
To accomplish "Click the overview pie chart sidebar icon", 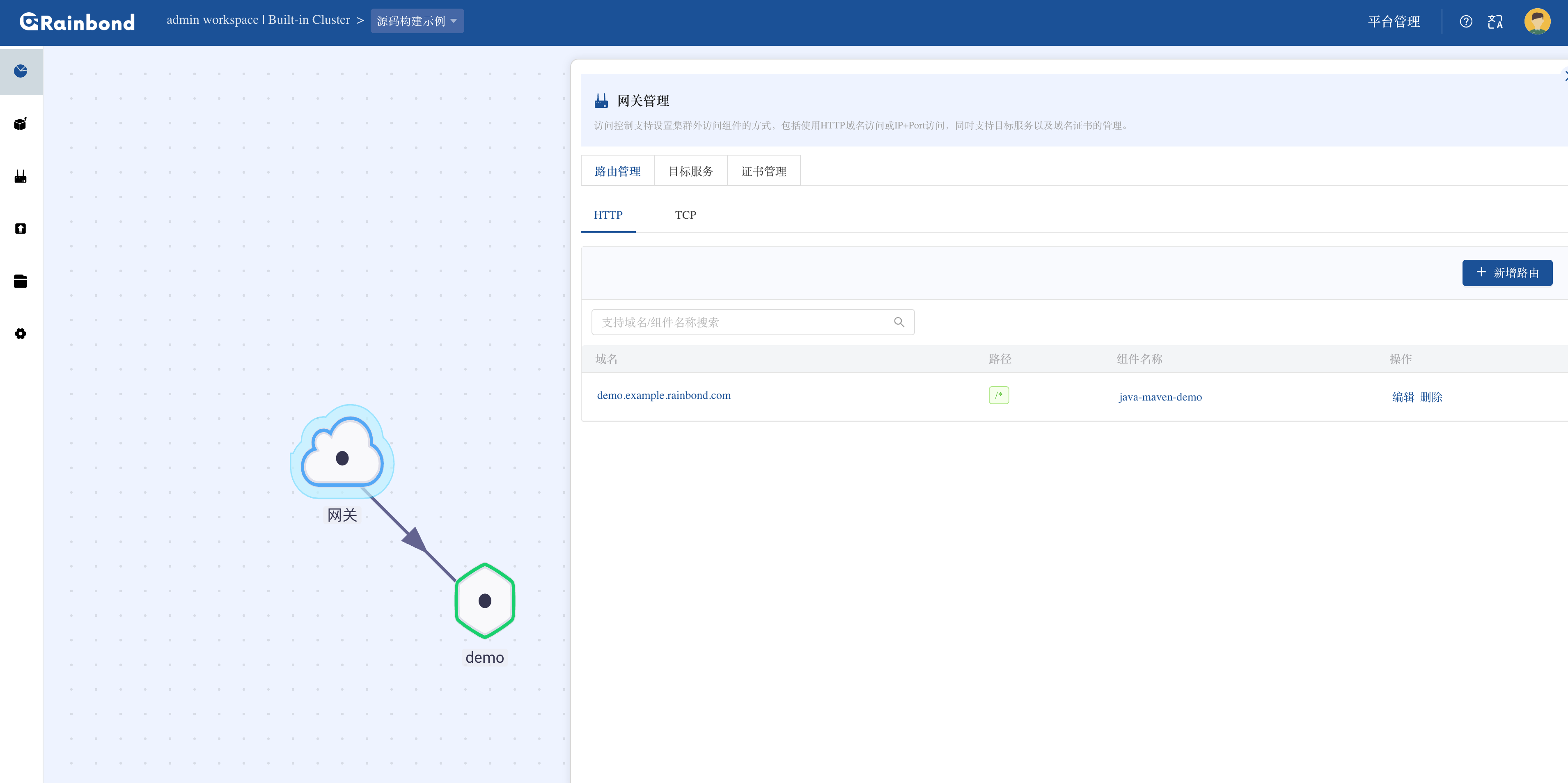I will 21,71.
